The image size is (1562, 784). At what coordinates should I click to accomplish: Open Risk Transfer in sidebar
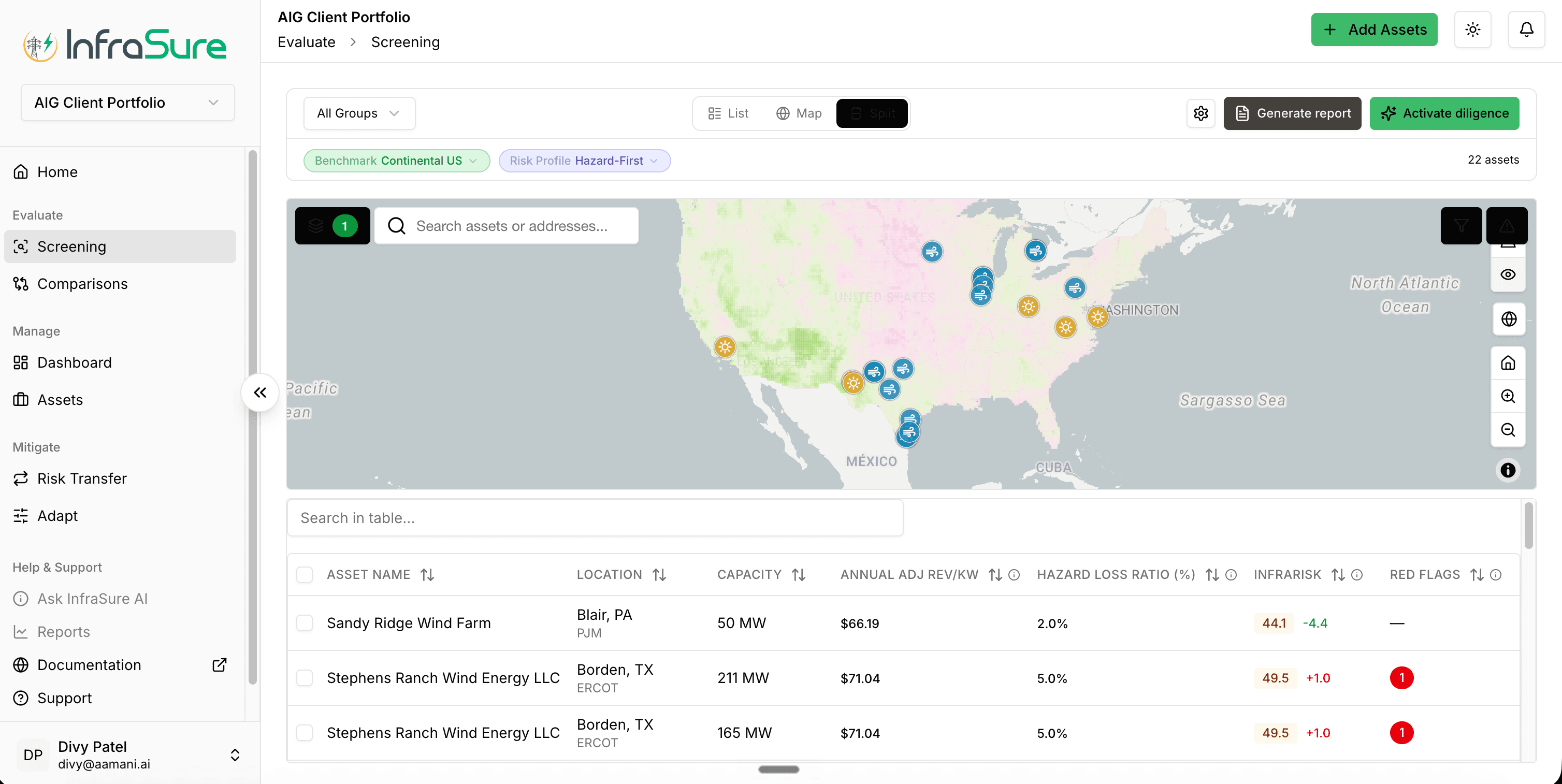pyautogui.click(x=120, y=478)
